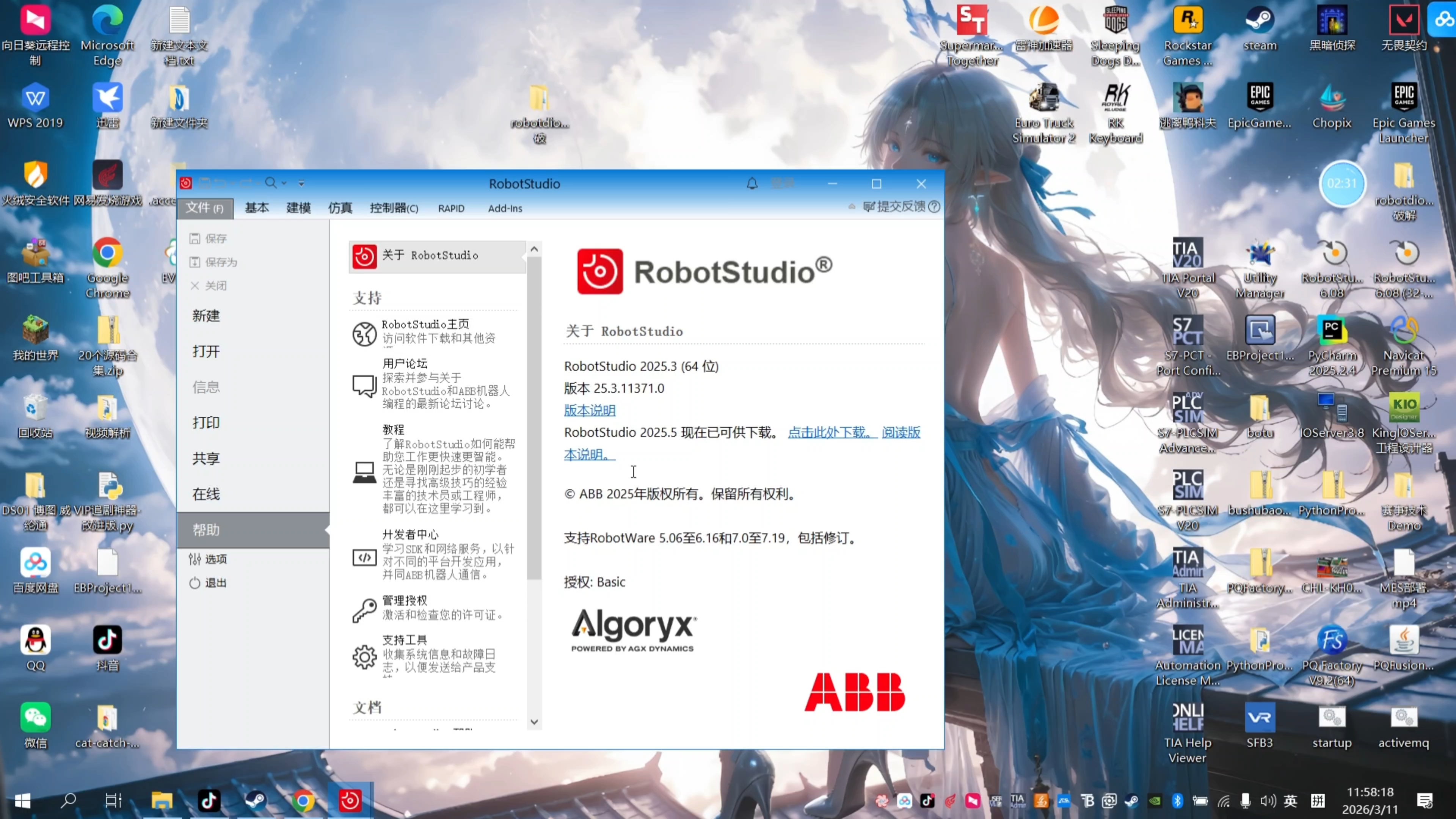Screen dimensions: 1456x819
Task: Expand the search dropdown arrow
Action: click(284, 183)
